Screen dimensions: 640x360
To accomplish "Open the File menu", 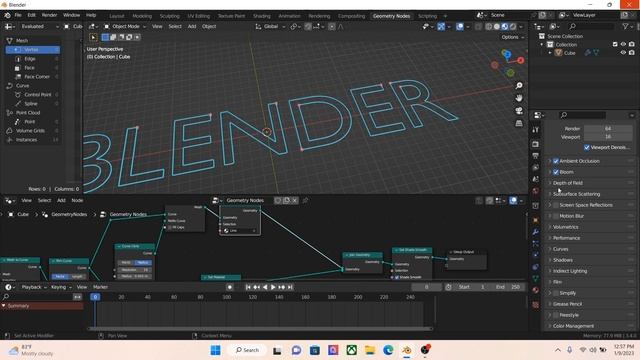I will pyautogui.click(x=18, y=15).
